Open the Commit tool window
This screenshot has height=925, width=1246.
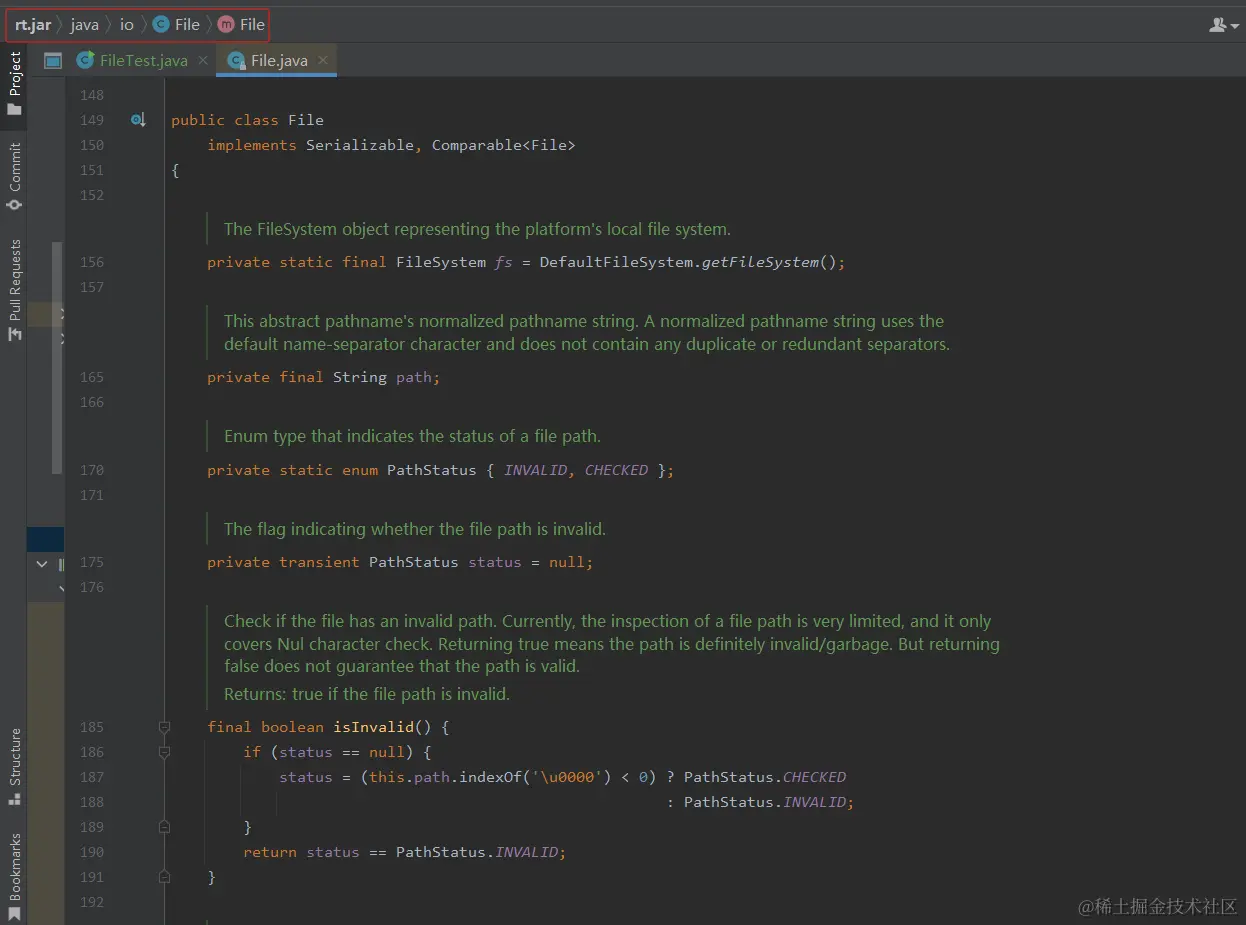pyautogui.click(x=14, y=175)
